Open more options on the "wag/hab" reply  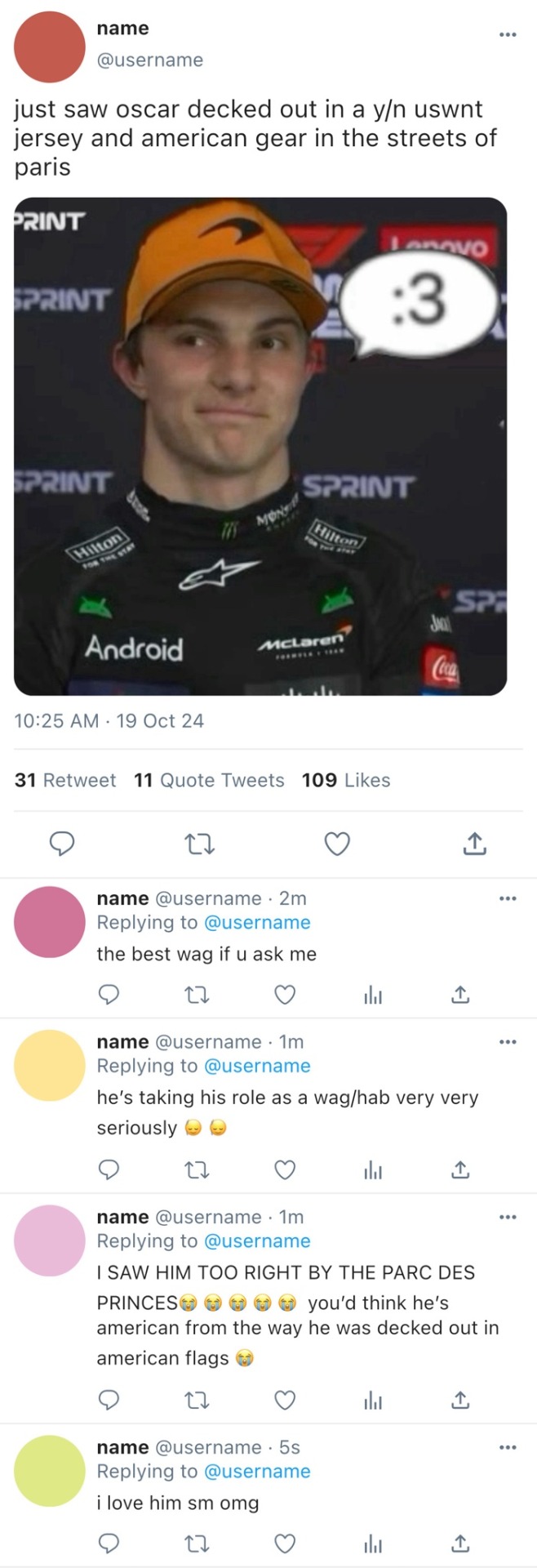click(508, 1042)
